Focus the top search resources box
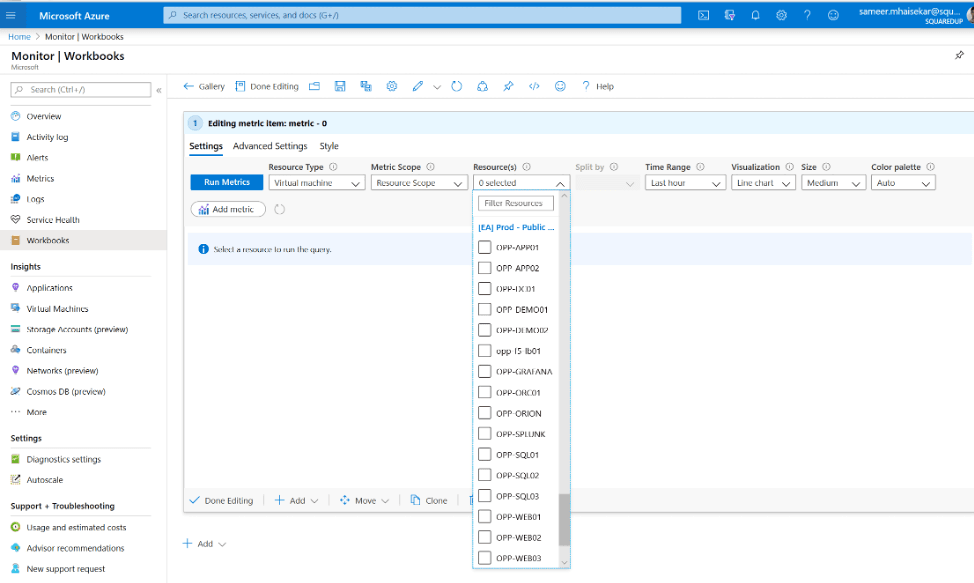Screen dimensions: 974x583 (x=422, y=16)
